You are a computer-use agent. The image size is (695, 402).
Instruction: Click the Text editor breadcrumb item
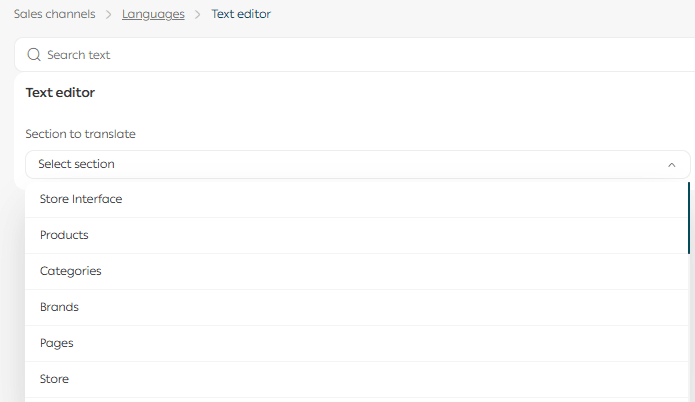pos(241,14)
